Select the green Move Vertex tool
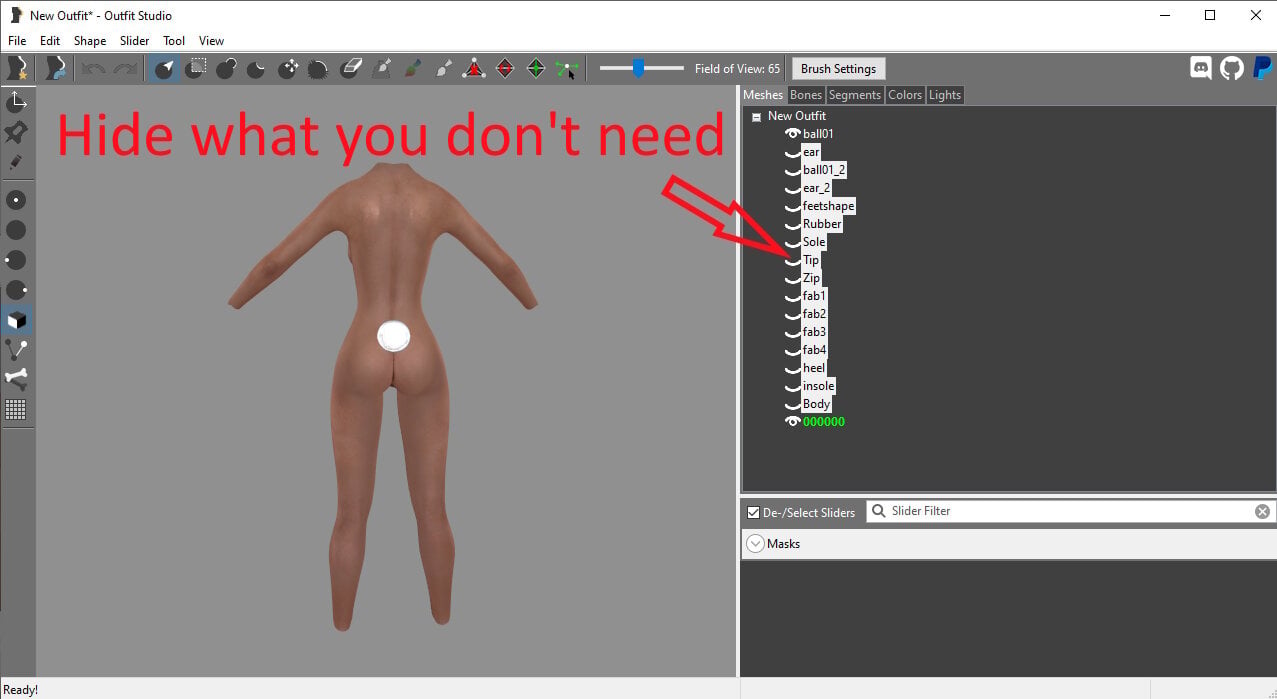Viewport: 1277px width, 699px height. pyautogui.click(x=567, y=69)
